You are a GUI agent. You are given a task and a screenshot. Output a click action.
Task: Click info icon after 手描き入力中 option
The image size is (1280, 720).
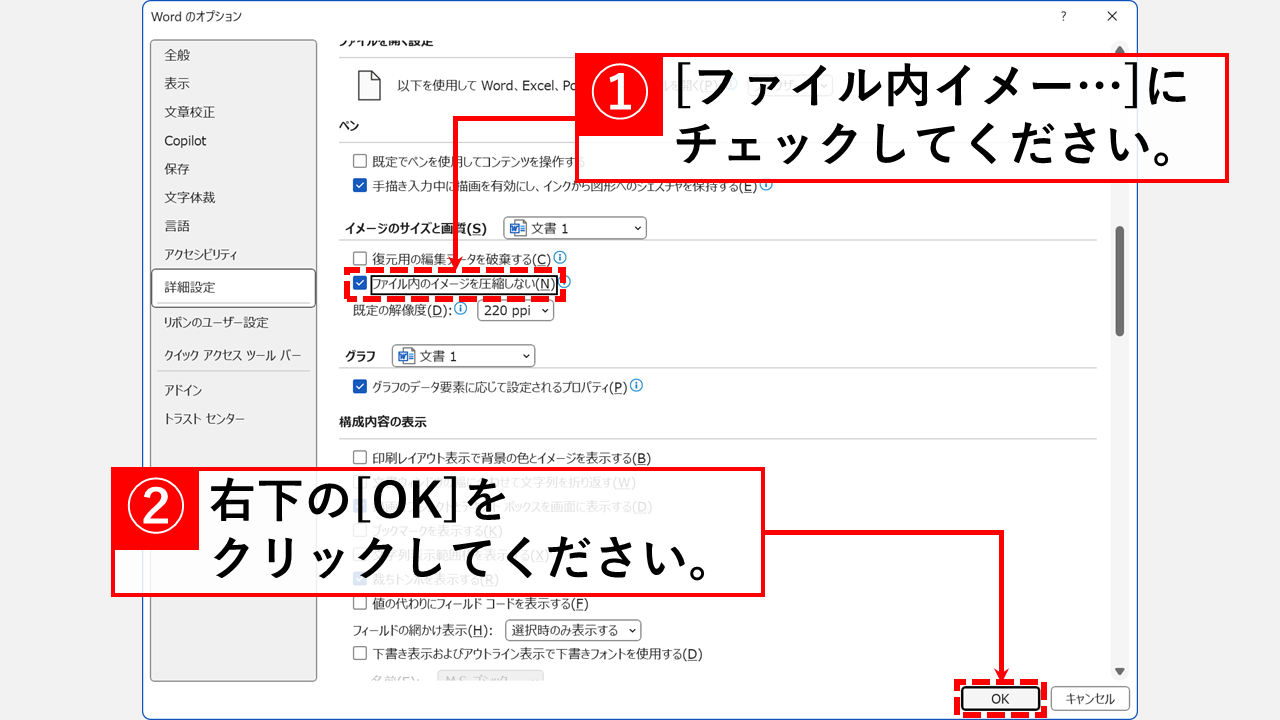tap(766, 185)
